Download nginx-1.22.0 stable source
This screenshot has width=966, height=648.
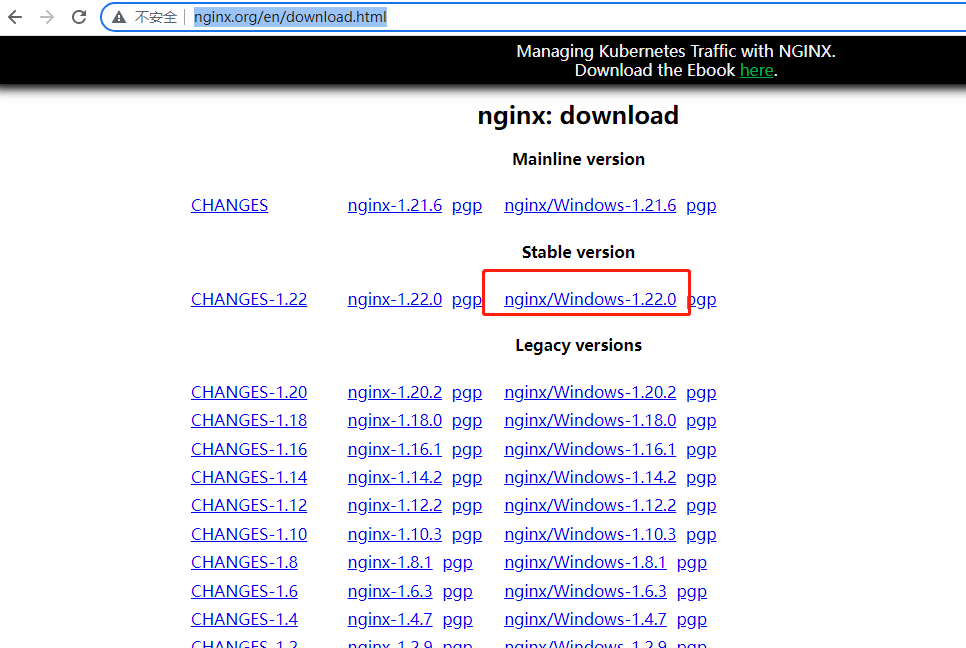pos(394,299)
